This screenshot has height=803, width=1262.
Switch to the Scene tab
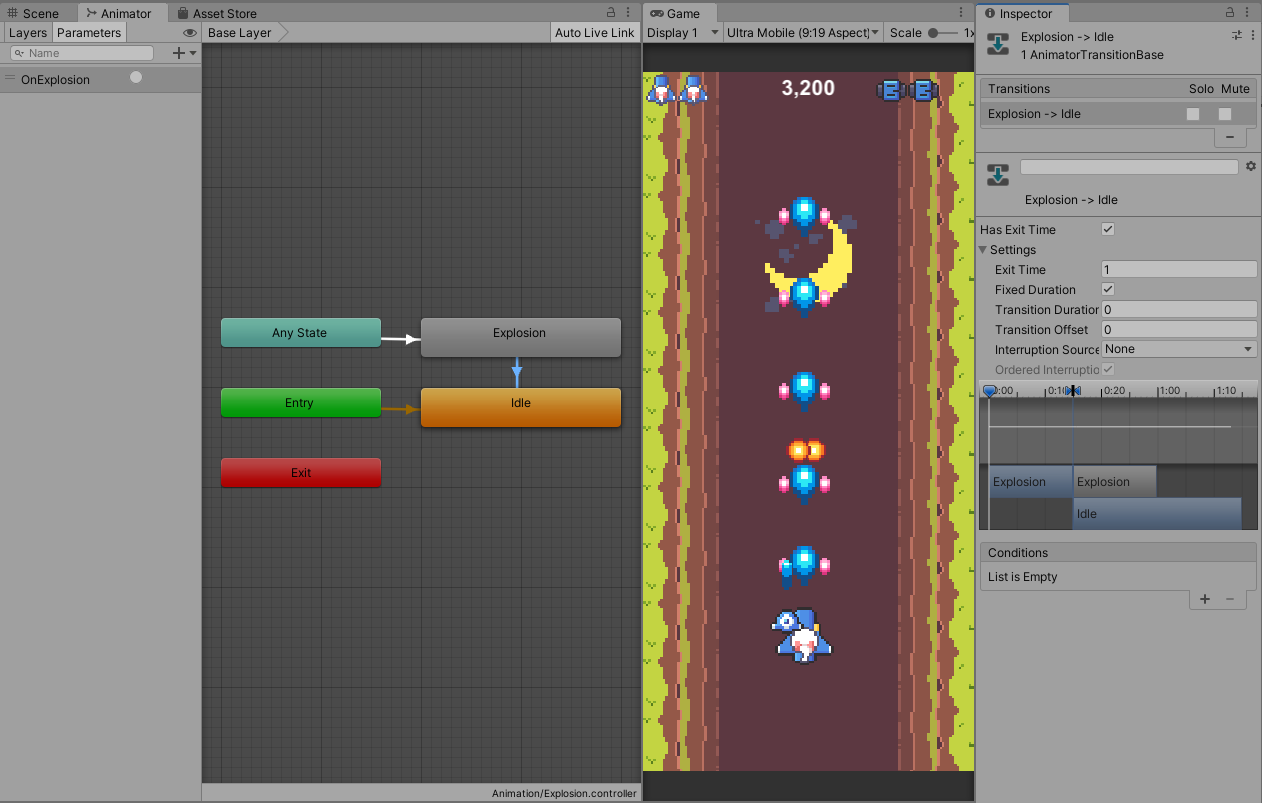click(x=33, y=13)
